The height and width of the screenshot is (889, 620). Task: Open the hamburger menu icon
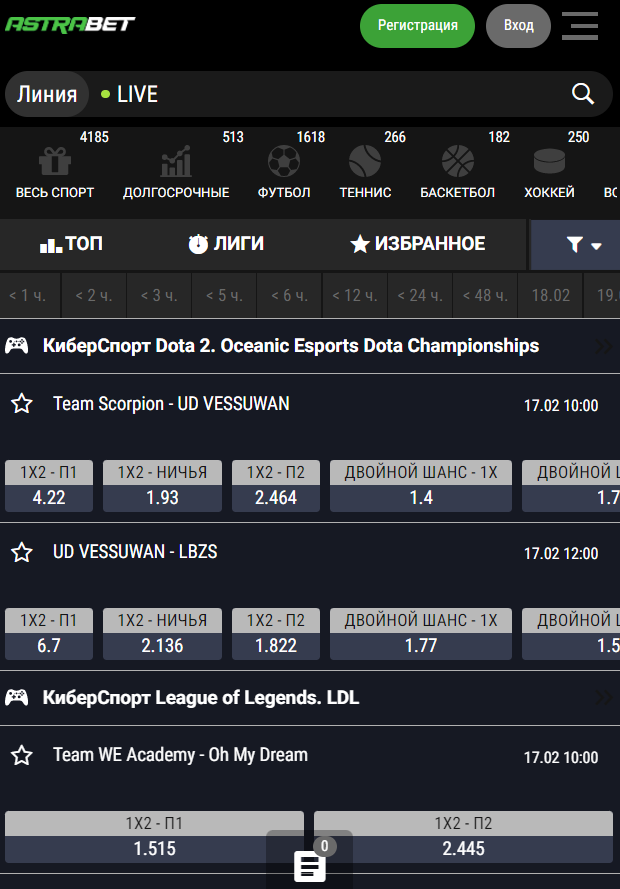[x=580, y=26]
